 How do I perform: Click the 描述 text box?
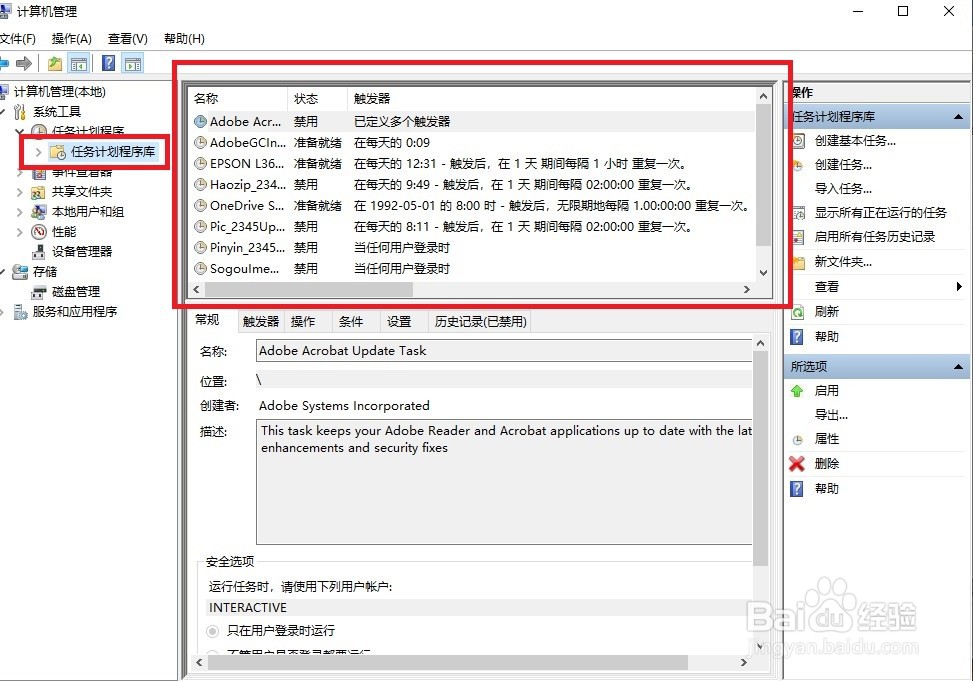[504, 482]
